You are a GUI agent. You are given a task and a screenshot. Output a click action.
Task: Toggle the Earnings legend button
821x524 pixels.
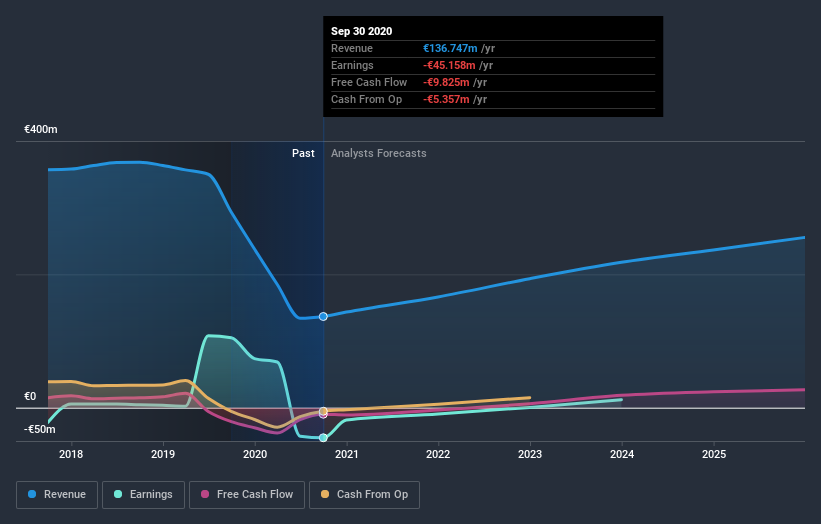pyautogui.click(x=143, y=495)
